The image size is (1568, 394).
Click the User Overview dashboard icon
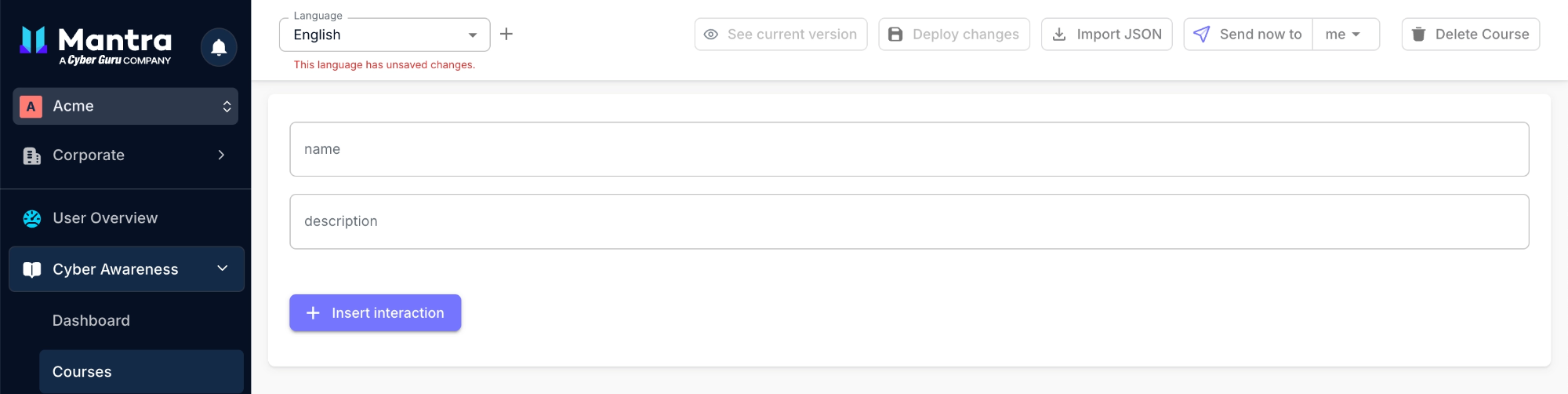[x=32, y=218]
